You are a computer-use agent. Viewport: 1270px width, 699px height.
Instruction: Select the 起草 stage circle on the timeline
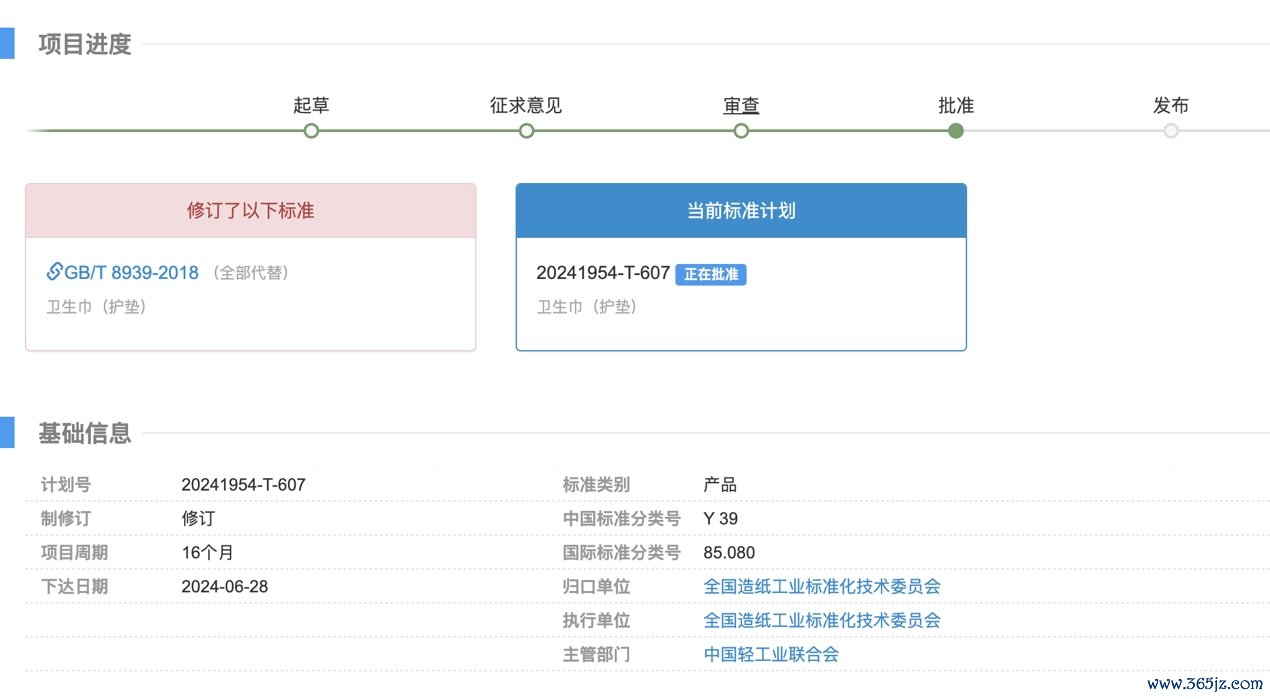[x=311, y=130]
